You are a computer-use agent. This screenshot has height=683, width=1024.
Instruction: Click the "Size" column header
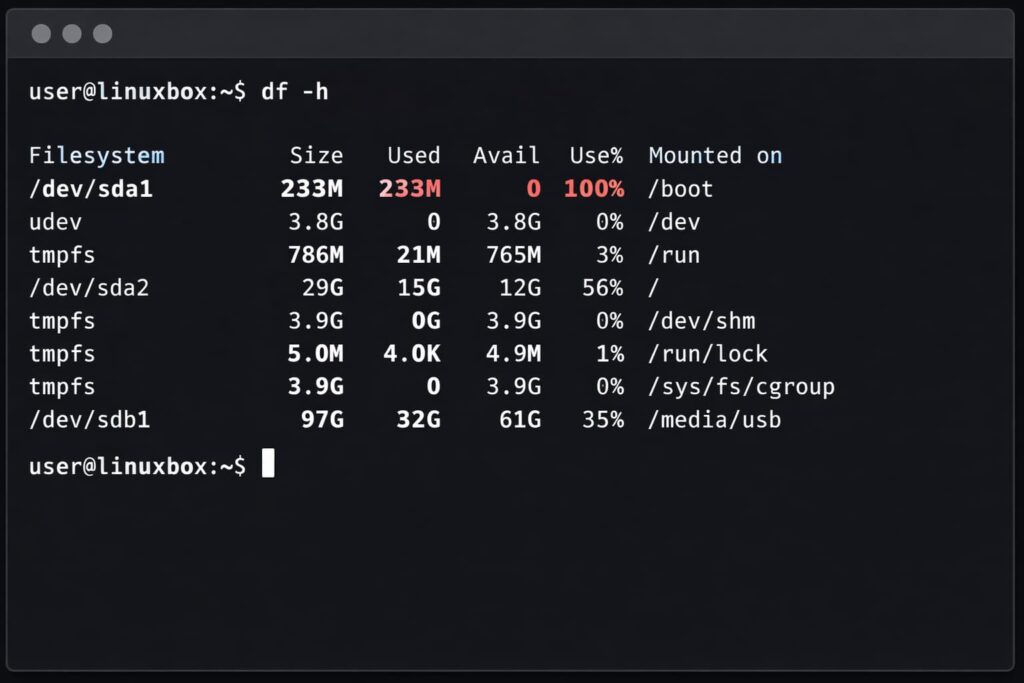[316, 156]
